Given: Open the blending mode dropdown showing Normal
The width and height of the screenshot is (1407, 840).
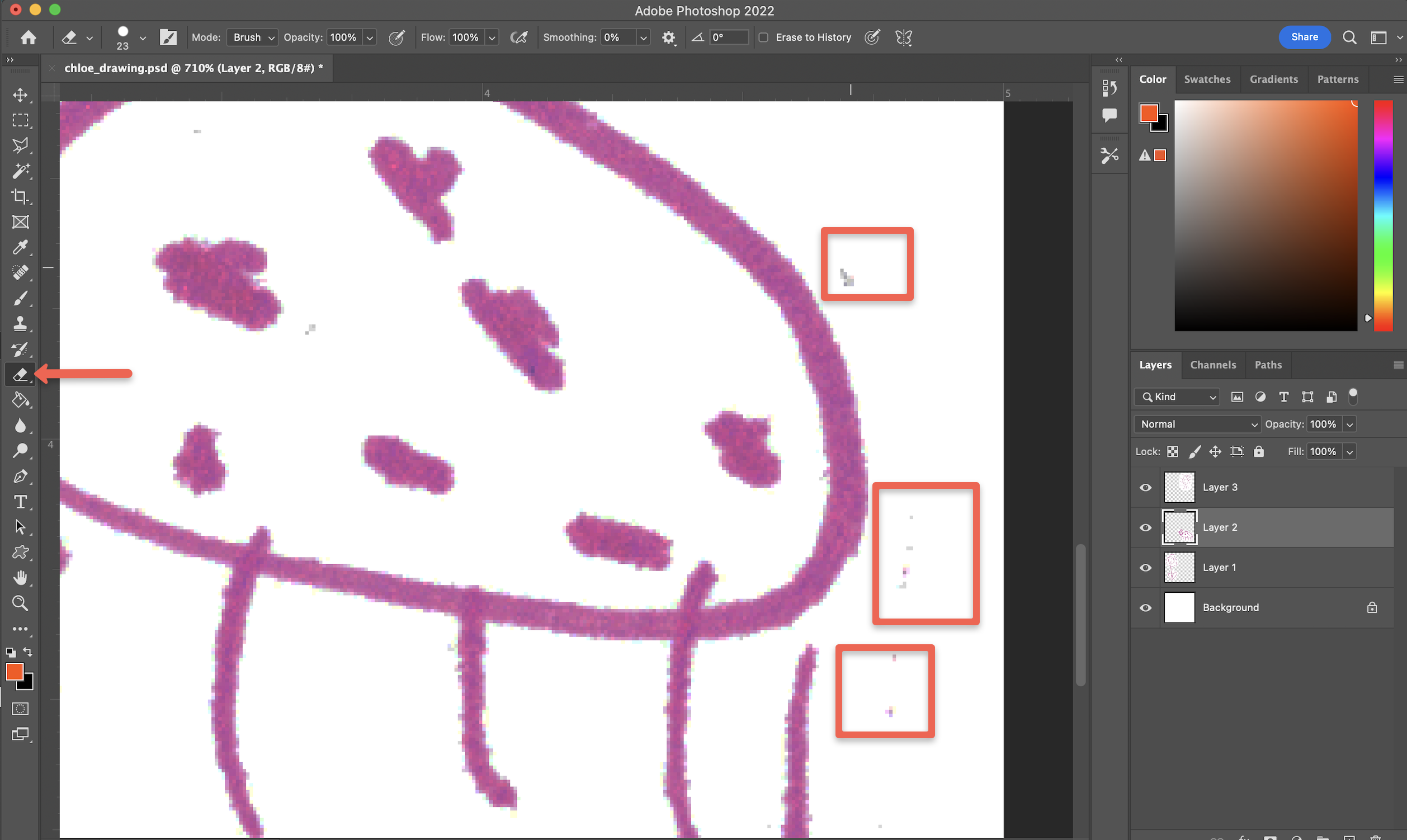Looking at the screenshot, I should click(1197, 423).
